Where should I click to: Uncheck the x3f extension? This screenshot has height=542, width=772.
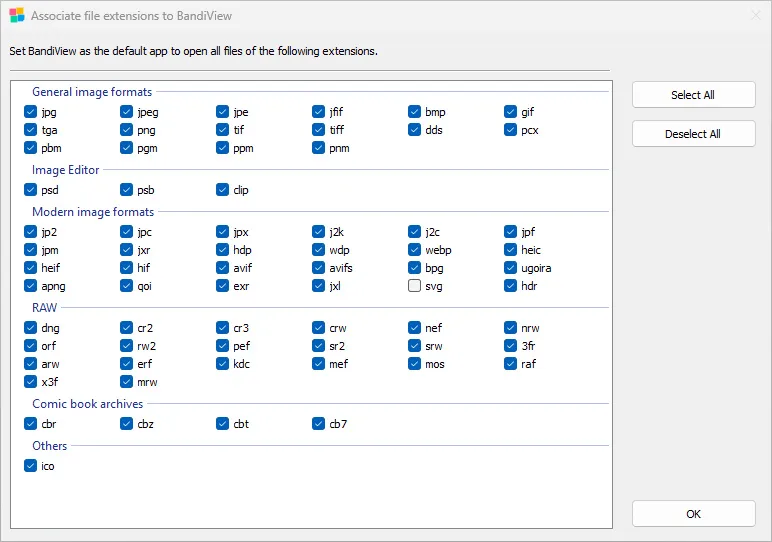[x=31, y=382]
